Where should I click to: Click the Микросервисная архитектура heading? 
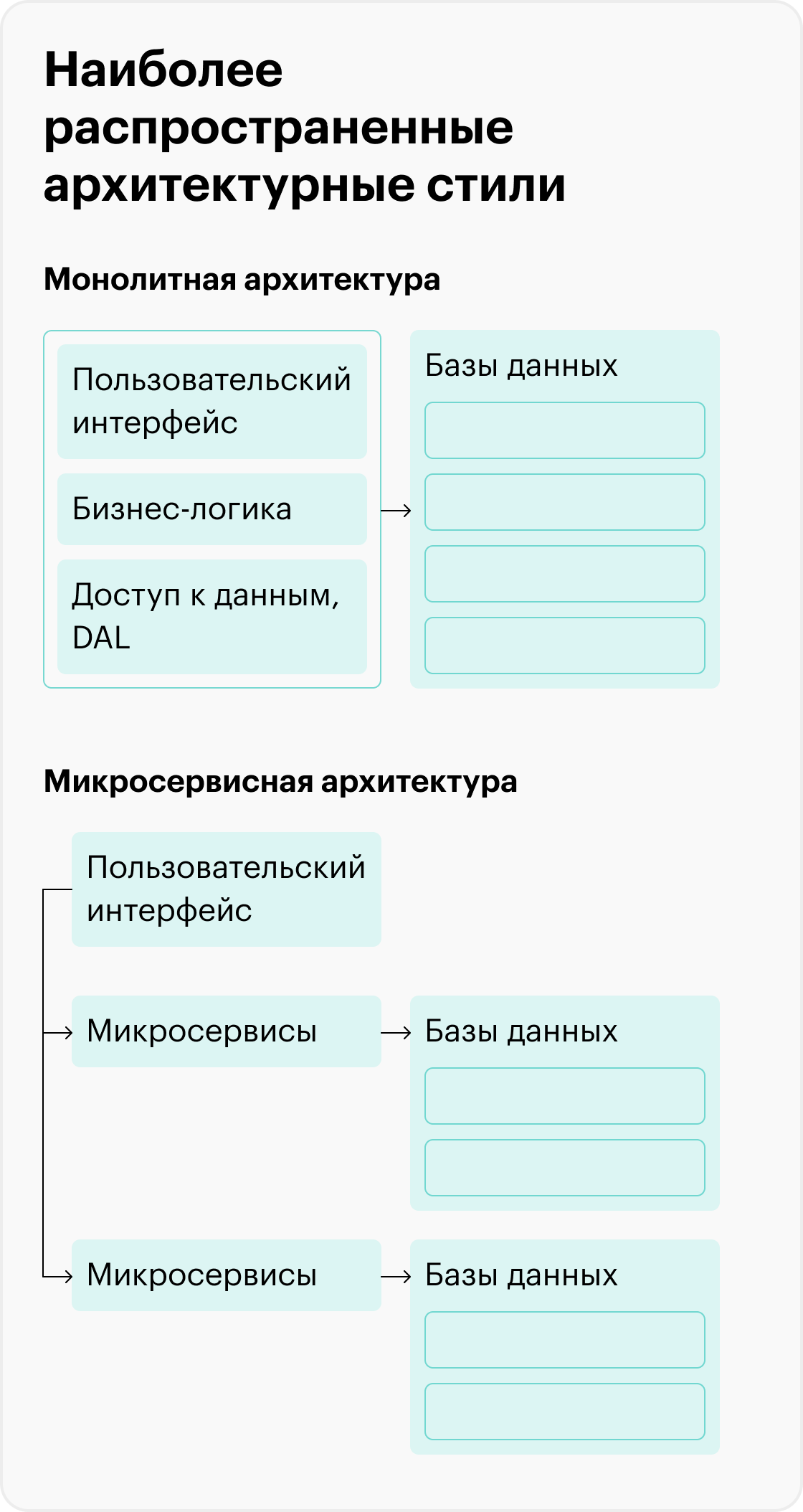click(x=280, y=782)
